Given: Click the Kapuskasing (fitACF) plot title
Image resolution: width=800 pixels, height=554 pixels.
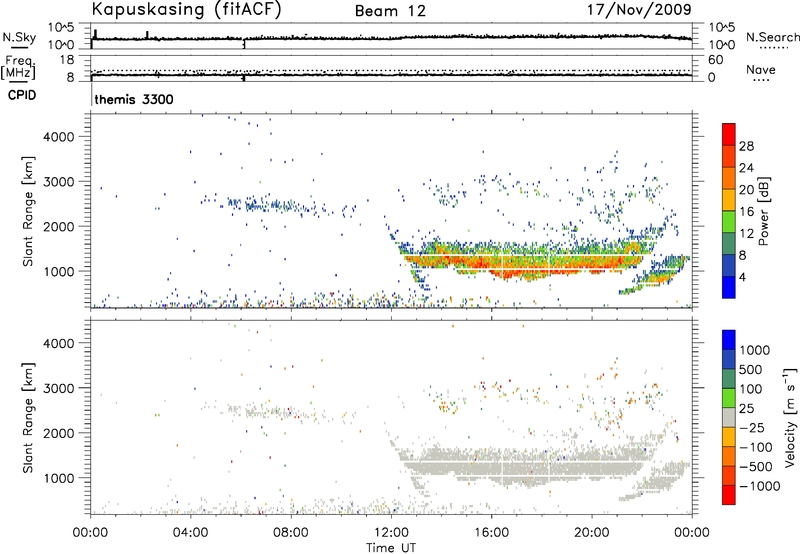Looking at the screenshot, I should (x=186, y=9).
